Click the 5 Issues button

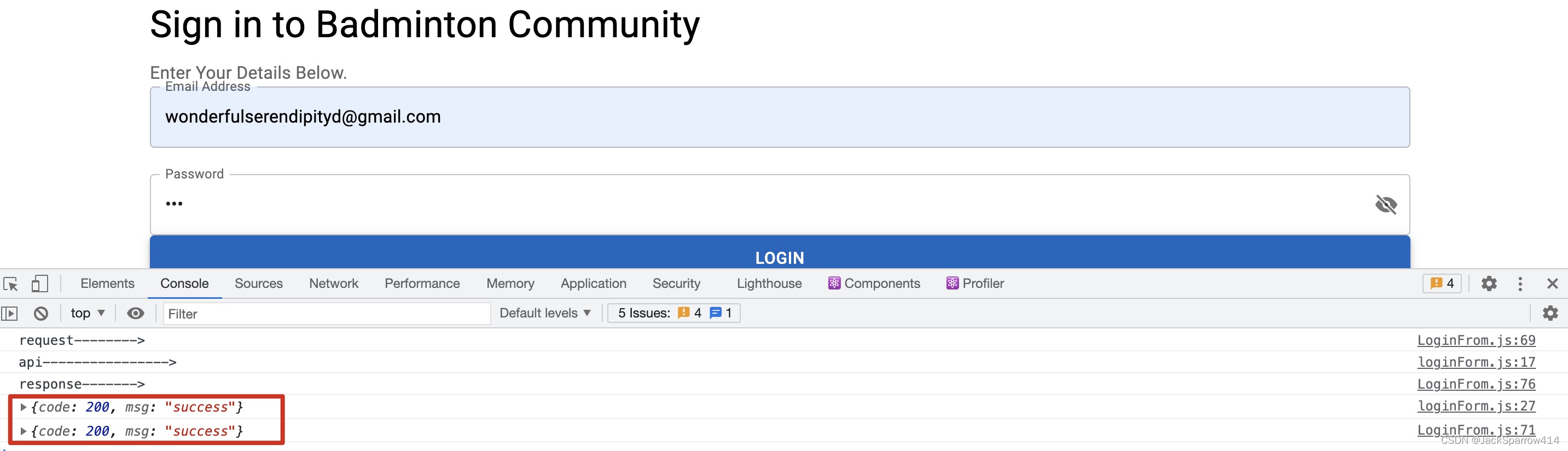tap(674, 314)
